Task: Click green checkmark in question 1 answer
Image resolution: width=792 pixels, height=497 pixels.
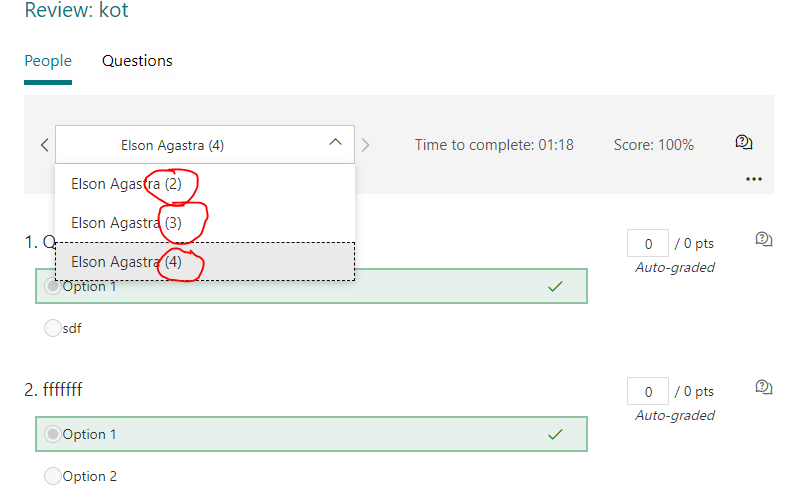Action: click(555, 286)
